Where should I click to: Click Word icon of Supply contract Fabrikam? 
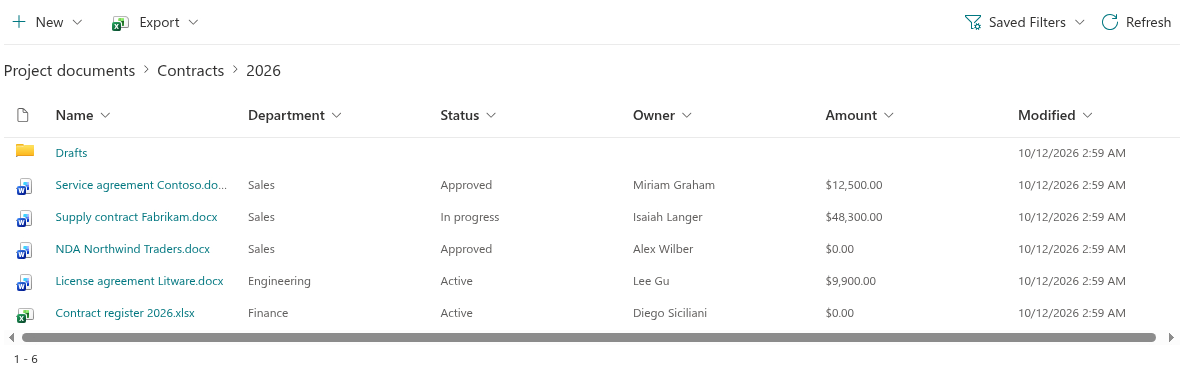pyautogui.click(x=25, y=218)
